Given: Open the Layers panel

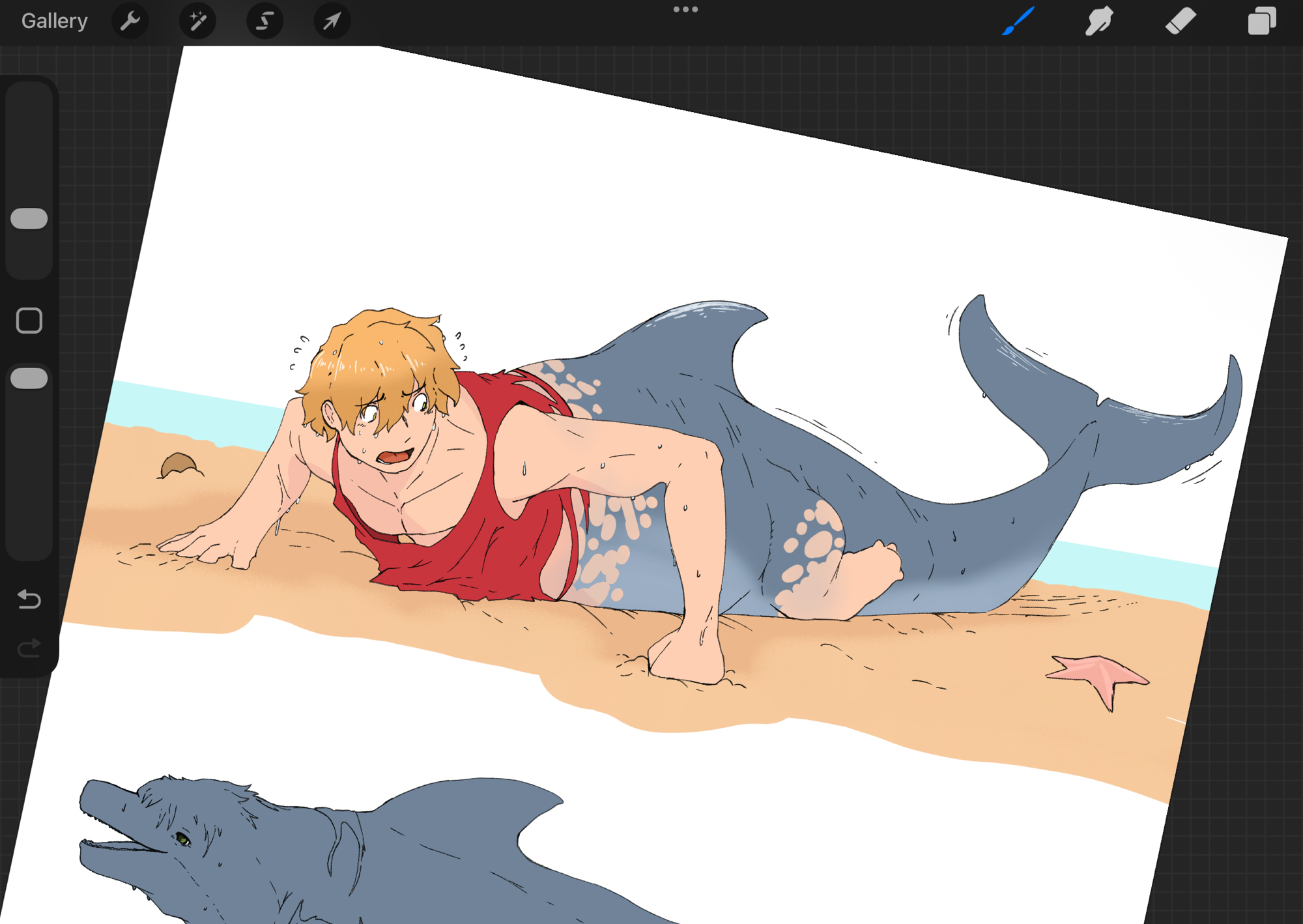Looking at the screenshot, I should point(1261,21).
